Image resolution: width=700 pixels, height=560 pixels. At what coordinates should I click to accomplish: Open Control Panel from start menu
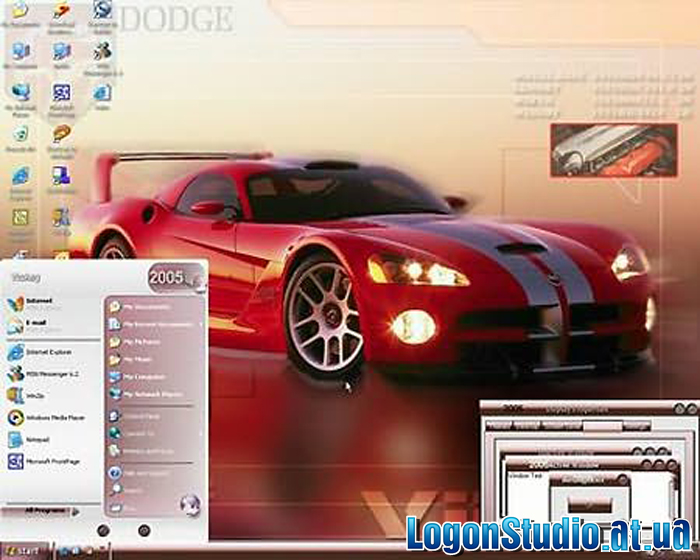point(135,416)
